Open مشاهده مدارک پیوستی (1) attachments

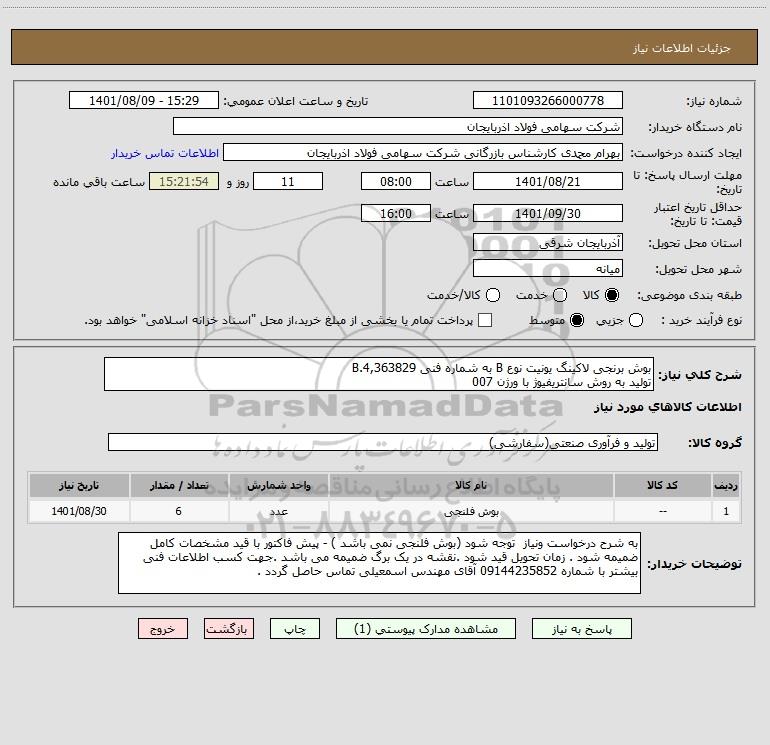[x=426, y=629]
